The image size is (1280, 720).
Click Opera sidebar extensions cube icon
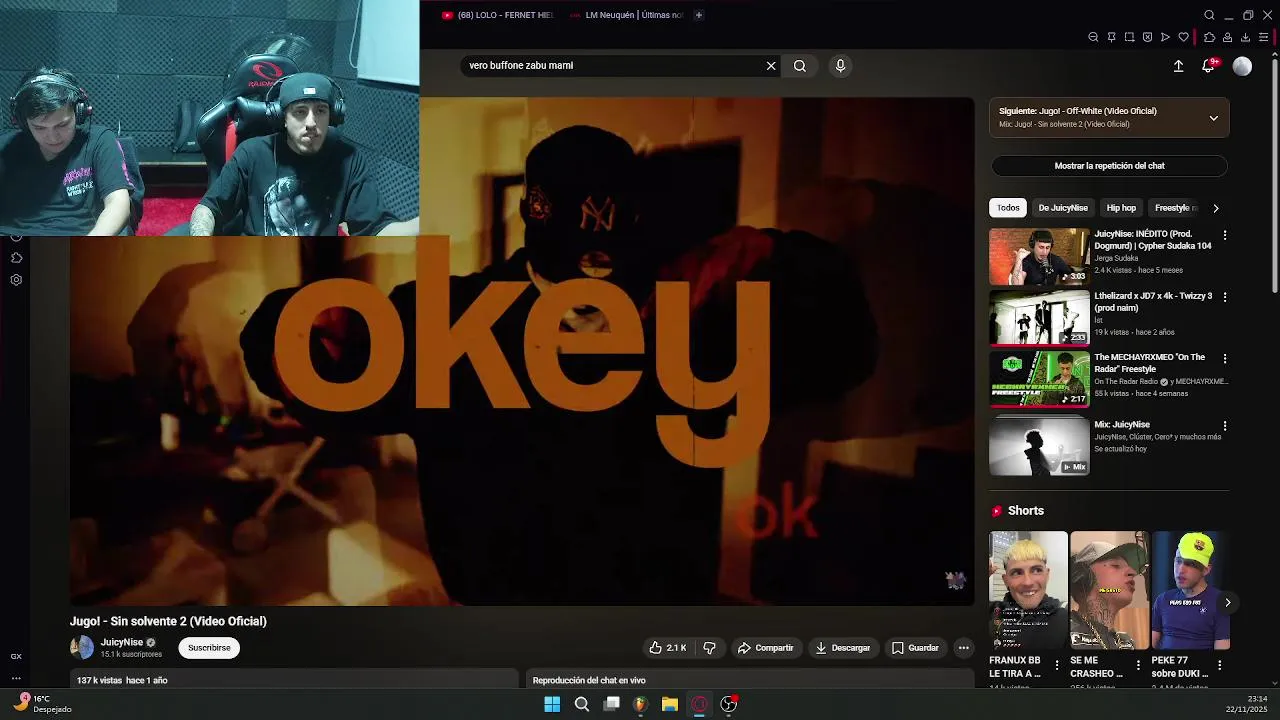point(16,258)
